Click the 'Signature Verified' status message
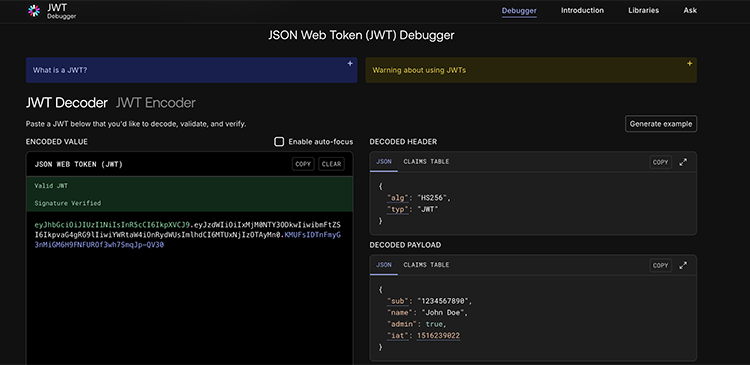Viewport: 750px width, 365px height. coord(67,203)
